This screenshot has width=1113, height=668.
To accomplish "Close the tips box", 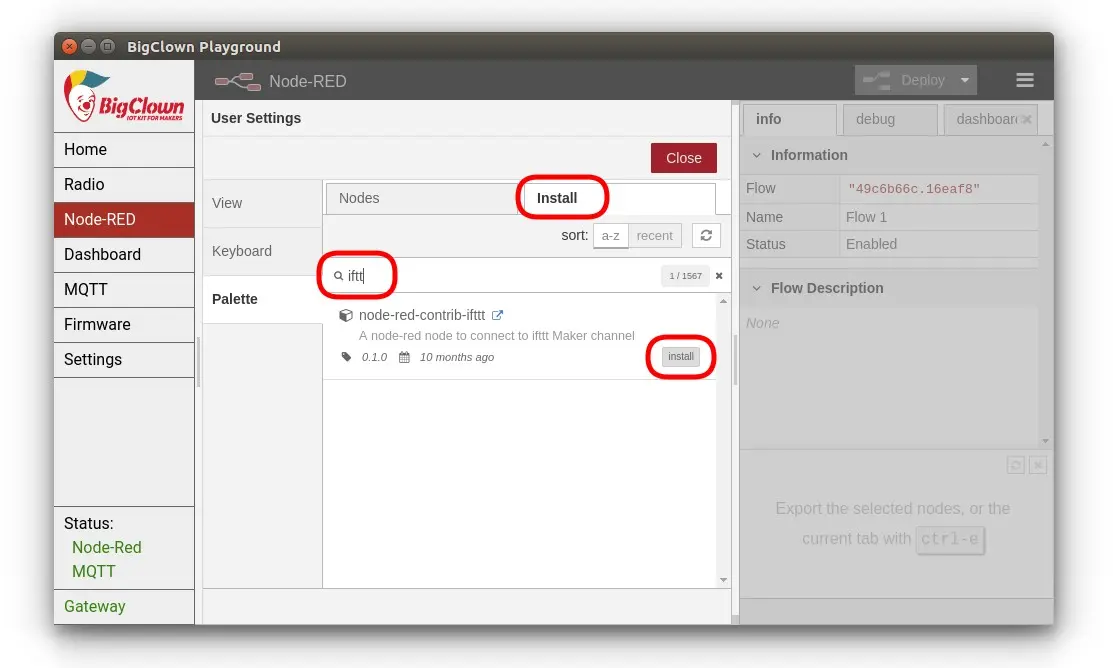I will pos(1038,466).
